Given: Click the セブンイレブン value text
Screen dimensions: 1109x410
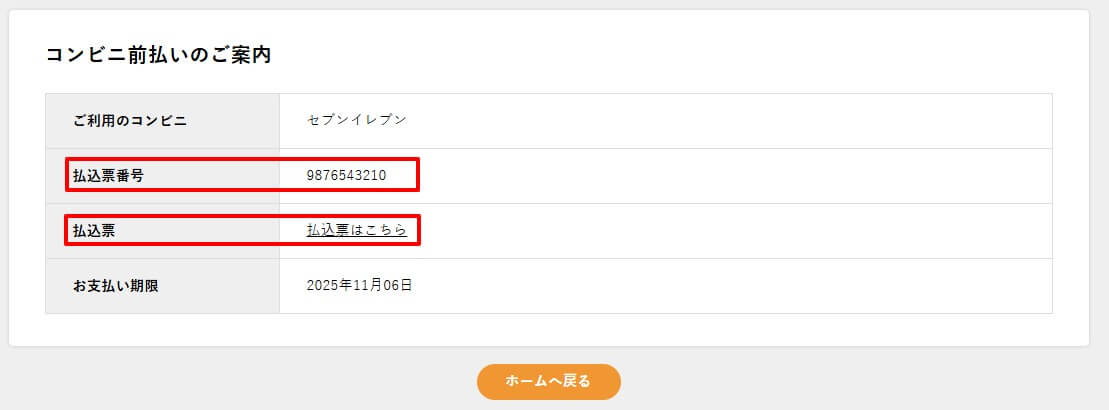Looking at the screenshot, I should click(357, 120).
